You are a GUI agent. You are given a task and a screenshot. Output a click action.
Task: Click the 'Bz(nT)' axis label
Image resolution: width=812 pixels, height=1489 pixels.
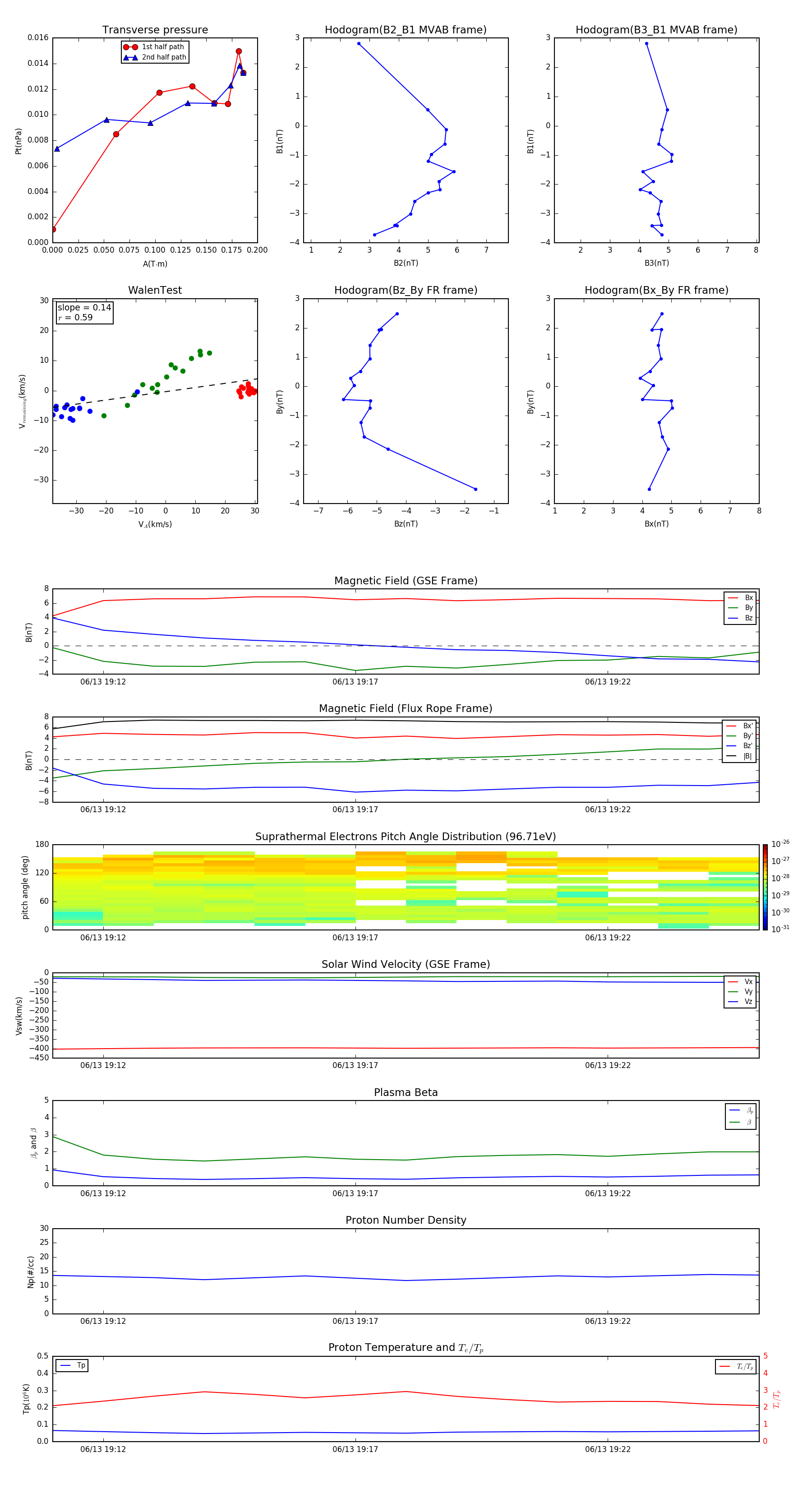[406, 524]
